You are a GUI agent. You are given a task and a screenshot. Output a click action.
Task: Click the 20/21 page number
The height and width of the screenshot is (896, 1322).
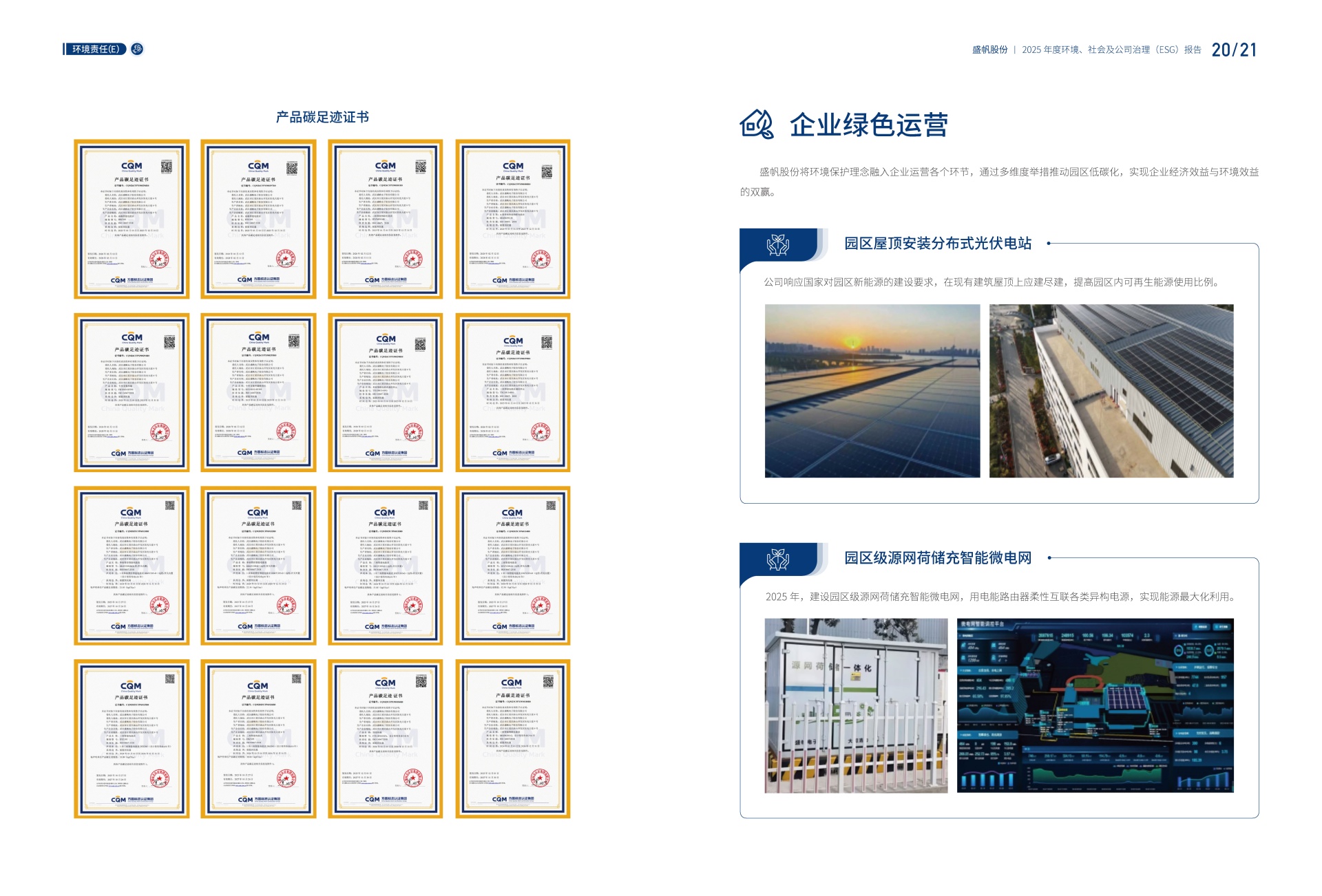1234,50
